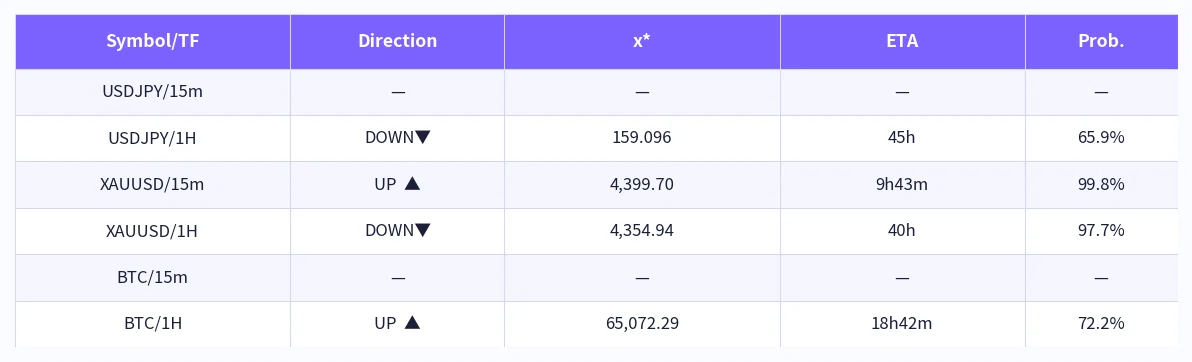The image size is (1192, 362).
Task: Click the DOWN triangle icon for XAUUSD/1H
Action: pyautogui.click(x=423, y=230)
